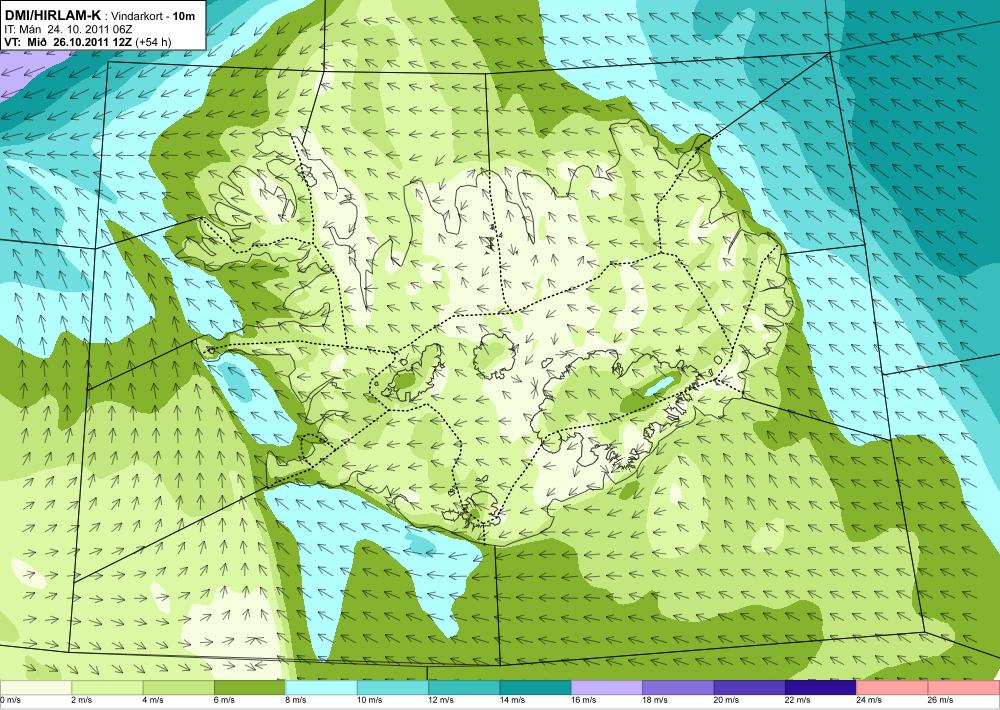Click the "(+54 h)" forecast offset text

point(153,43)
